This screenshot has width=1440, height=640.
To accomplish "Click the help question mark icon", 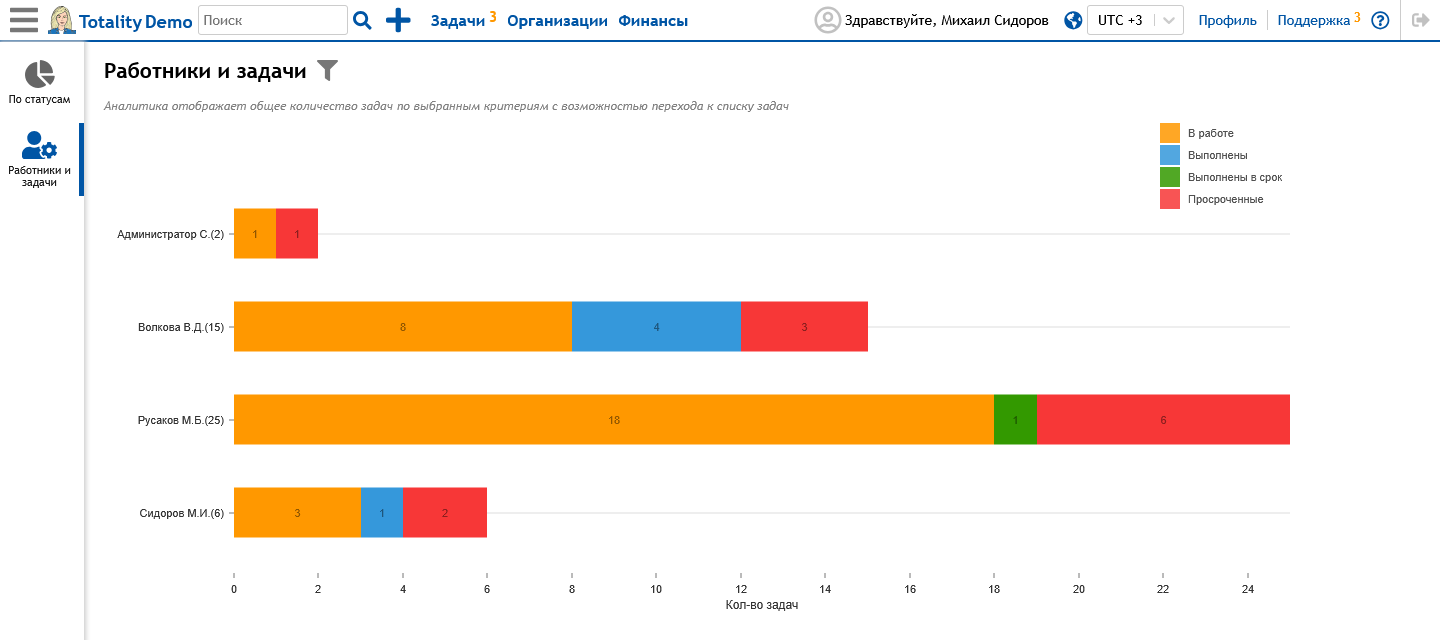I will pyautogui.click(x=1380, y=20).
